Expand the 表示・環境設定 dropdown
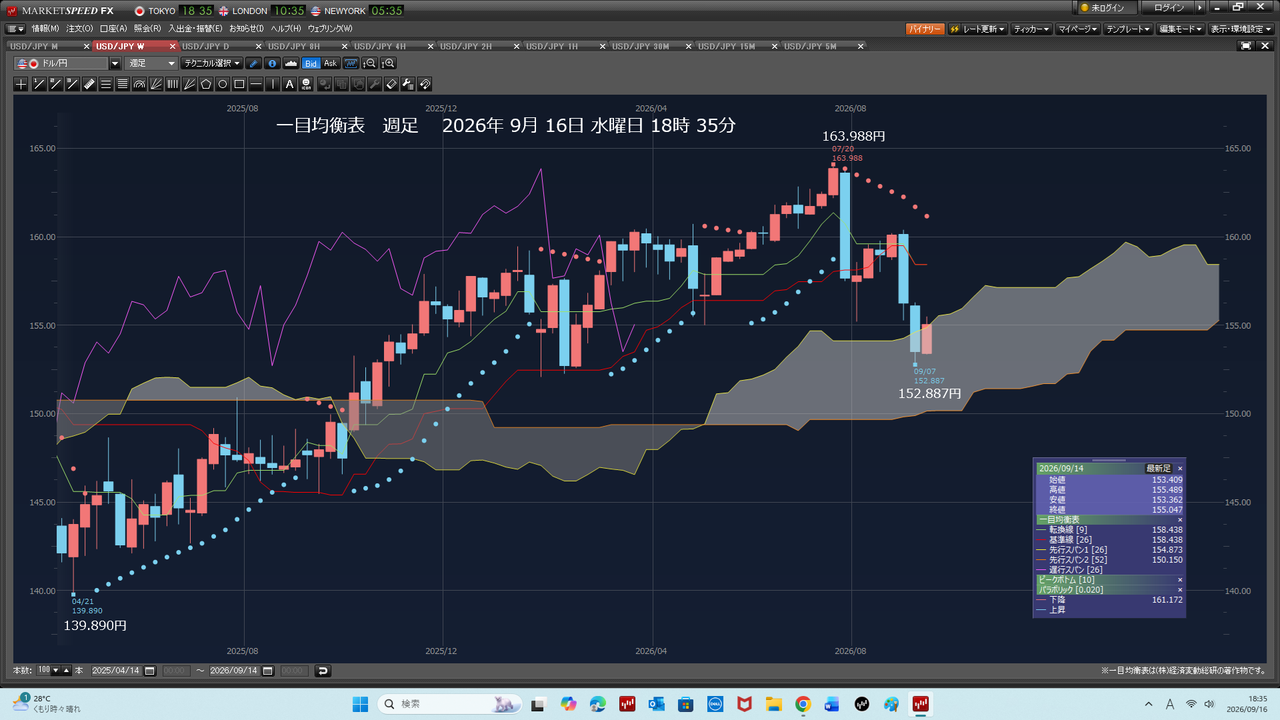The width and height of the screenshot is (1280, 720). (1242, 29)
